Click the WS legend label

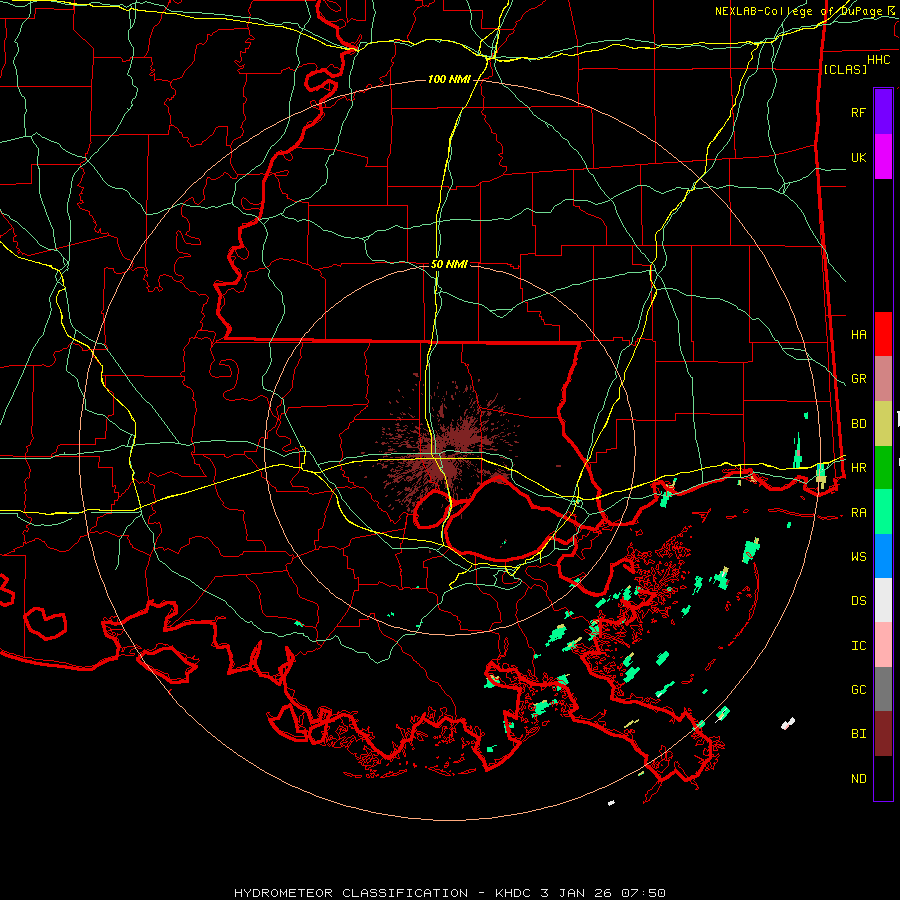point(858,557)
